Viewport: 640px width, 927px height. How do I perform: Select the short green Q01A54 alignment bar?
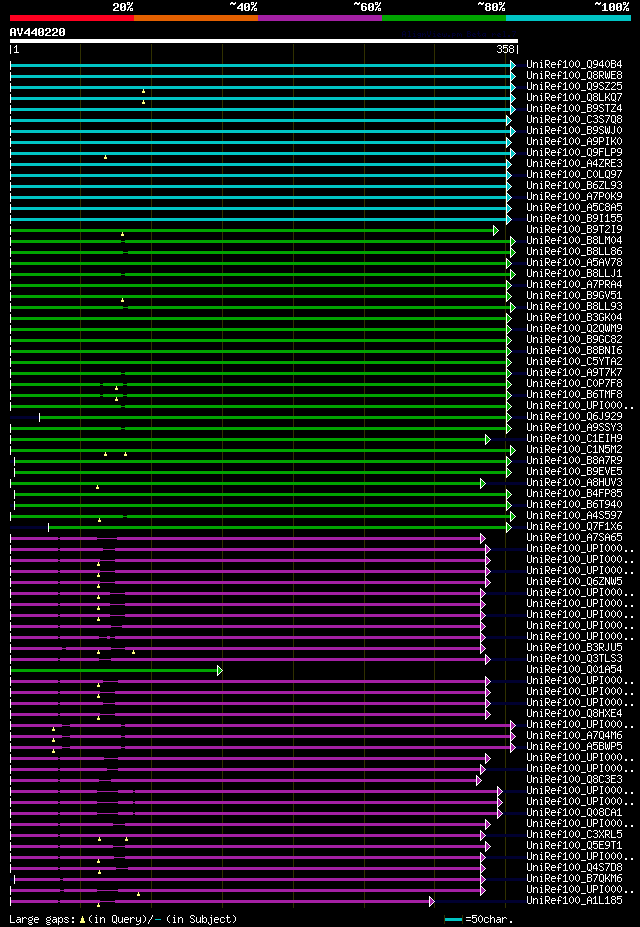[113, 670]
